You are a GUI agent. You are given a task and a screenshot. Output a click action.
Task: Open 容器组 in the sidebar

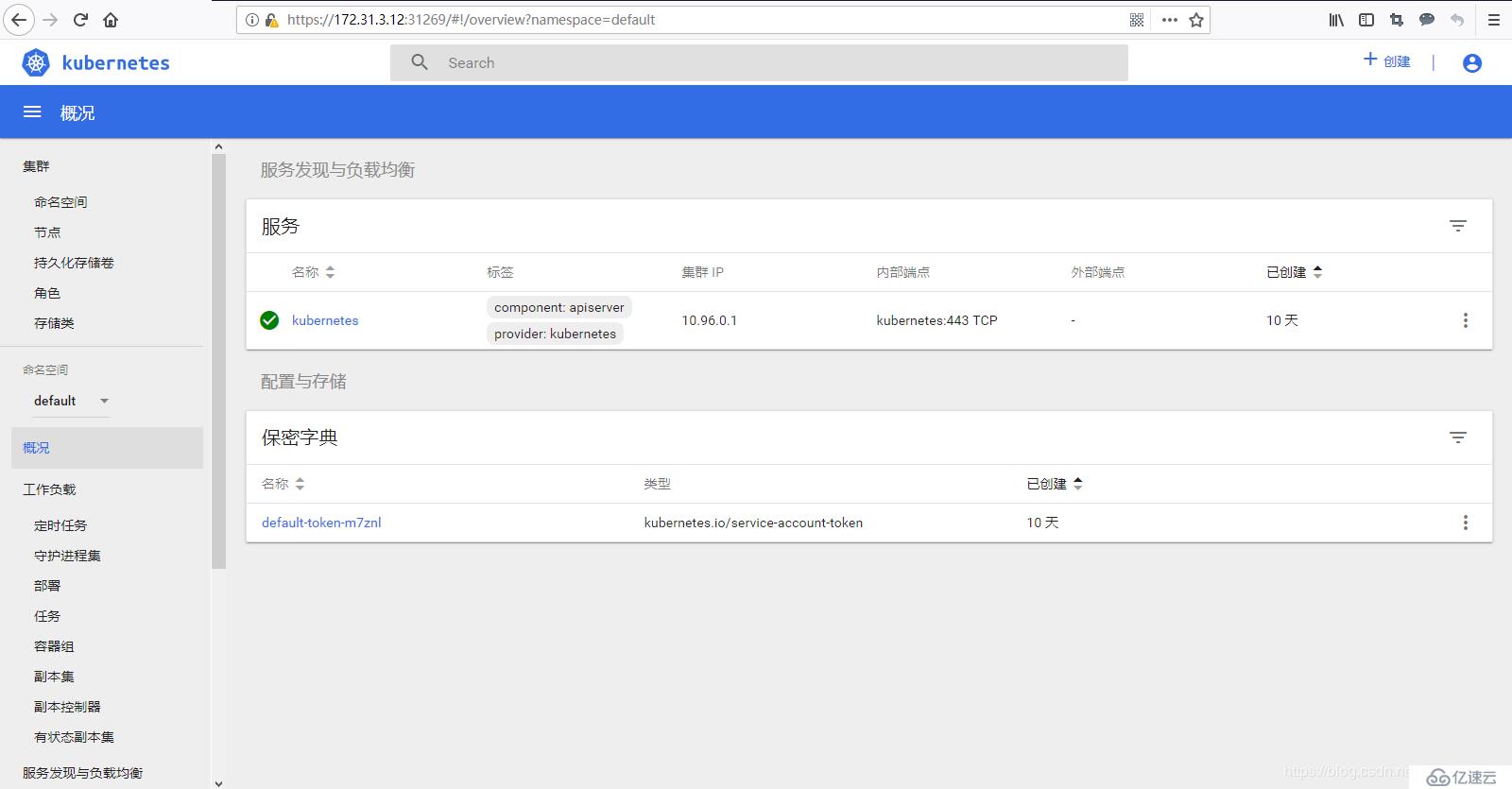click(54, 646)
